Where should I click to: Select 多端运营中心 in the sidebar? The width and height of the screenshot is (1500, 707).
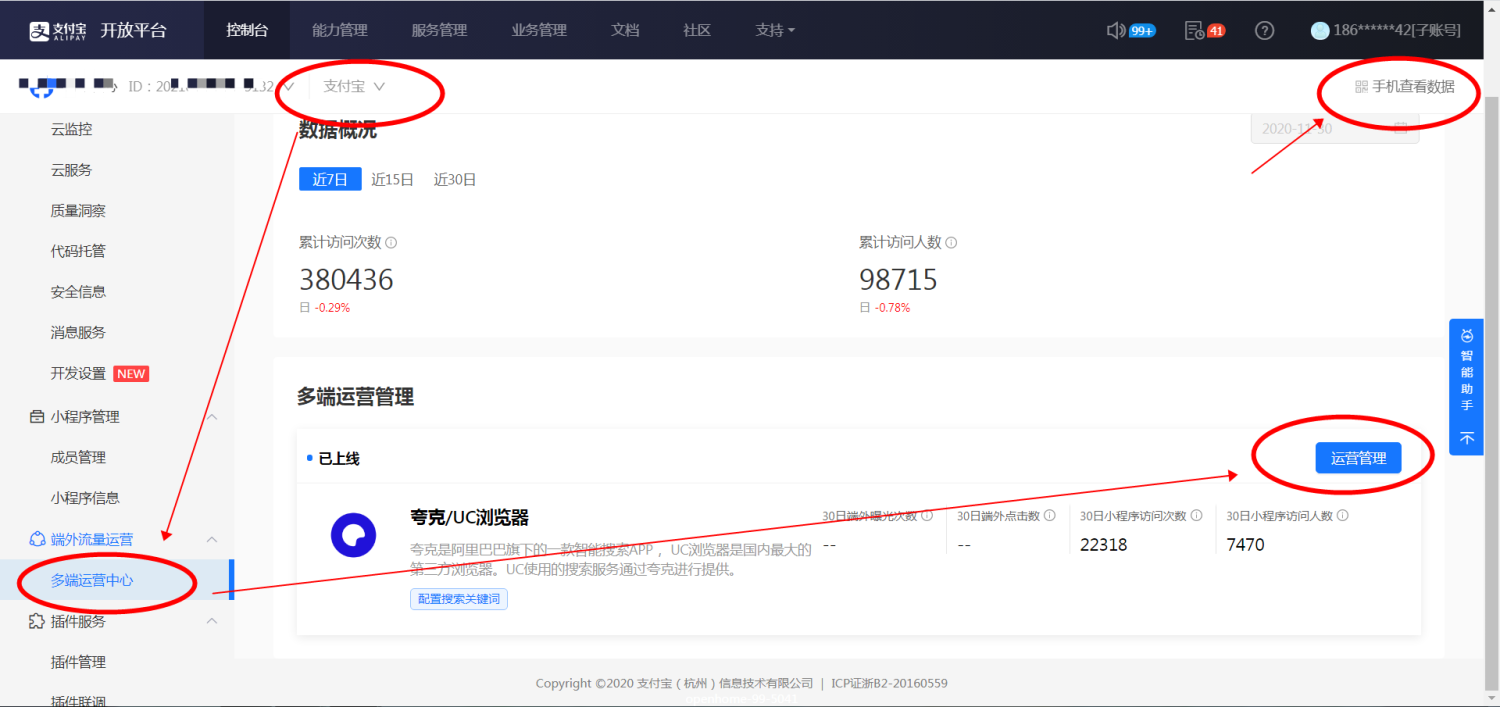click(92, 580)
